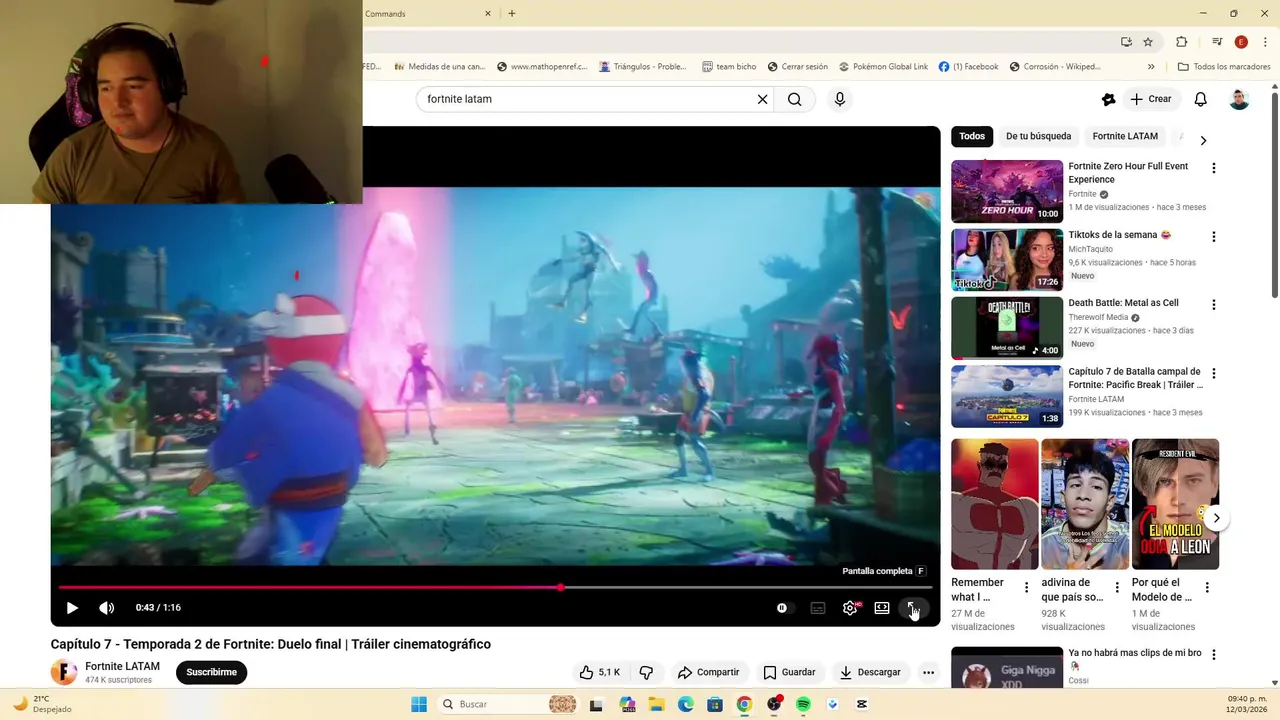Like the video with thumbs up
This screenshot has height=720, width=1280.
point(600,672)
